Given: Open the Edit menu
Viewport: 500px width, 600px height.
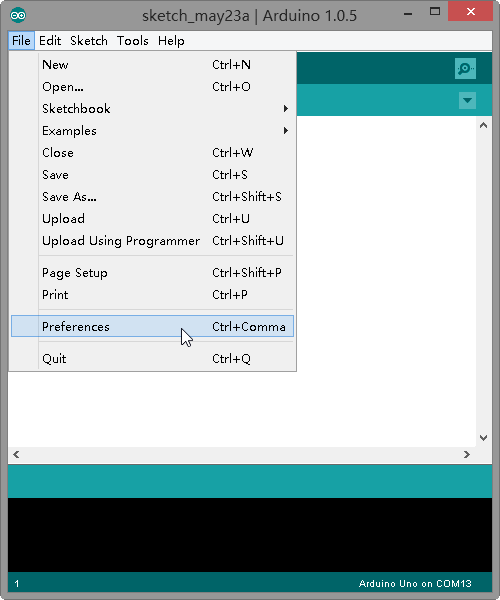Looking at the screenshot, I should (x=50, y=41).
